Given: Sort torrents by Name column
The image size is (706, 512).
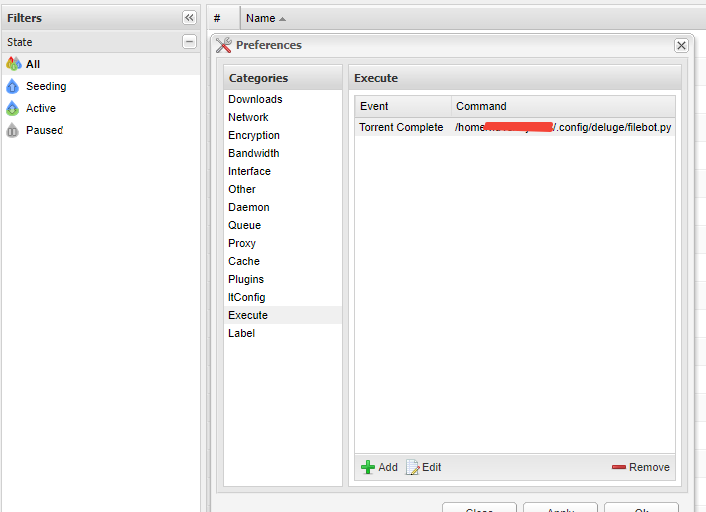Looking at the screenshot, I should (x=261, y=18).
